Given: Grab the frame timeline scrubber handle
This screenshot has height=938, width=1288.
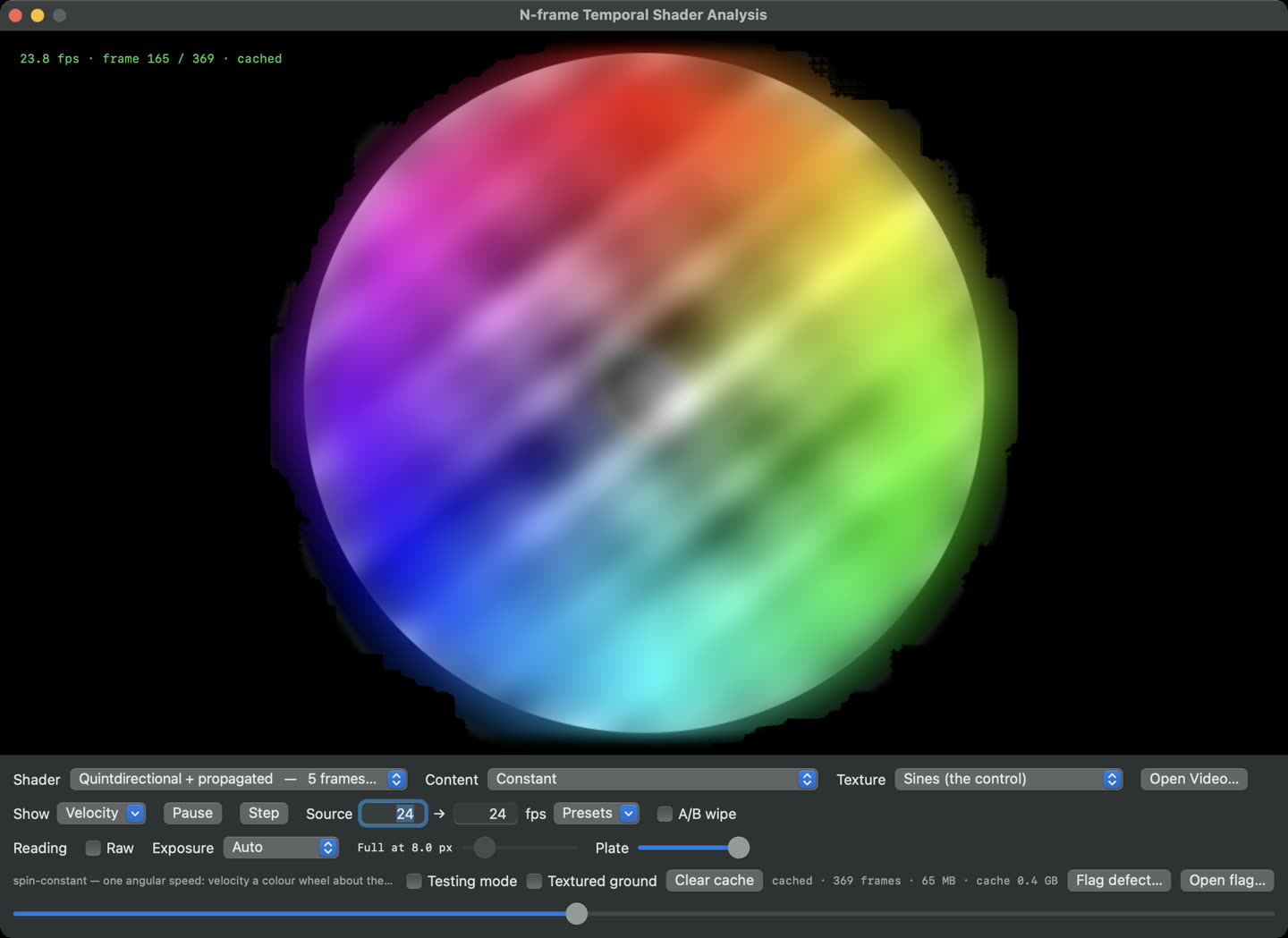Looking at the screenshot, I should point(577,913).
